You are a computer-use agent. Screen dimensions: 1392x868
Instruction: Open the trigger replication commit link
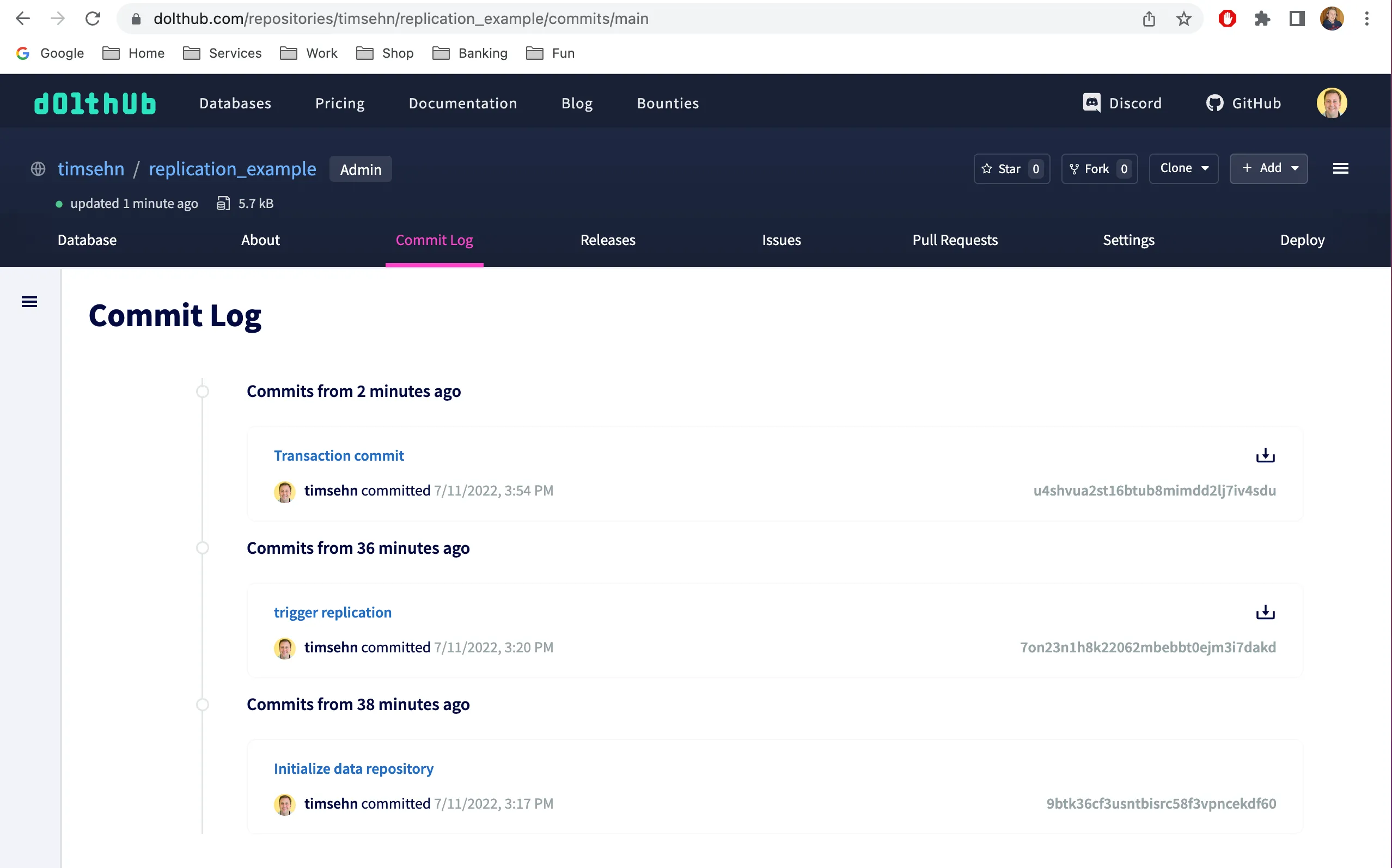pyautogui.click(x=332, y=612)
